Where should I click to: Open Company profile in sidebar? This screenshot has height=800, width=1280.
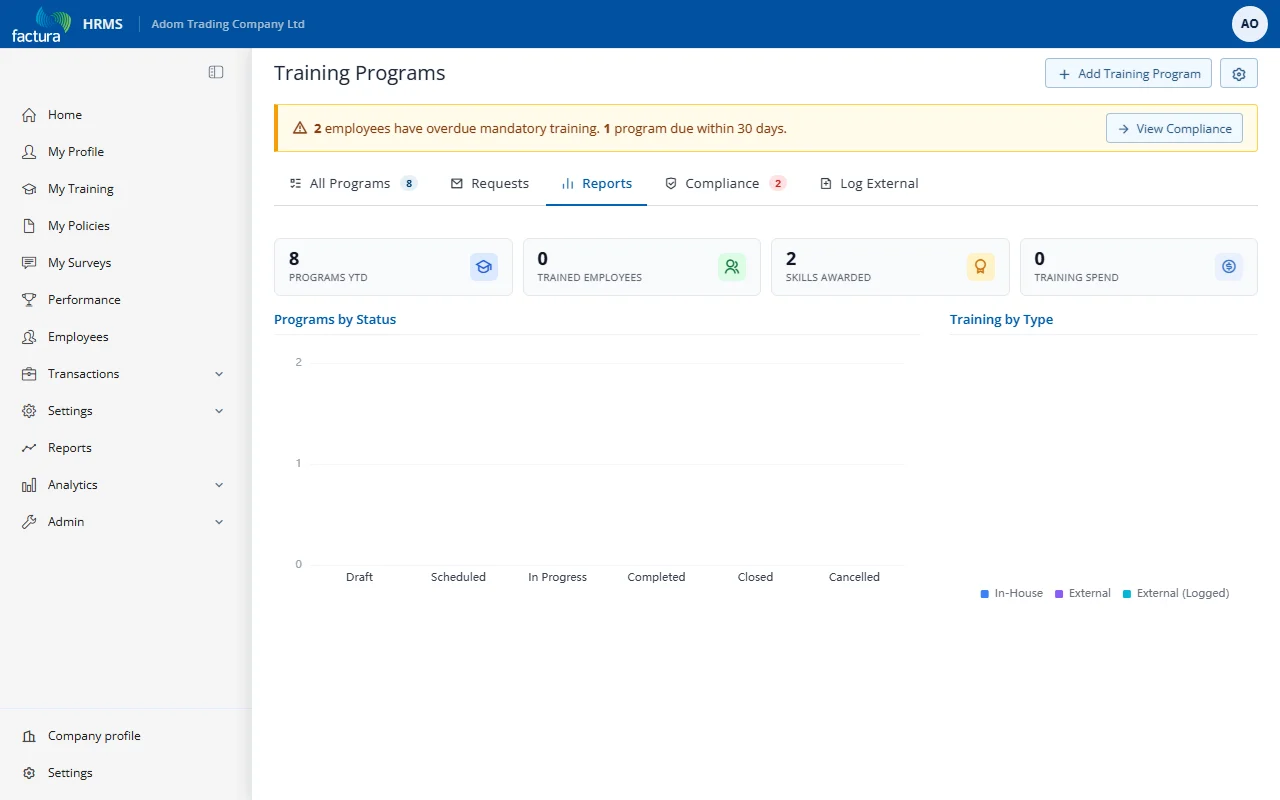tap(126, 736)
